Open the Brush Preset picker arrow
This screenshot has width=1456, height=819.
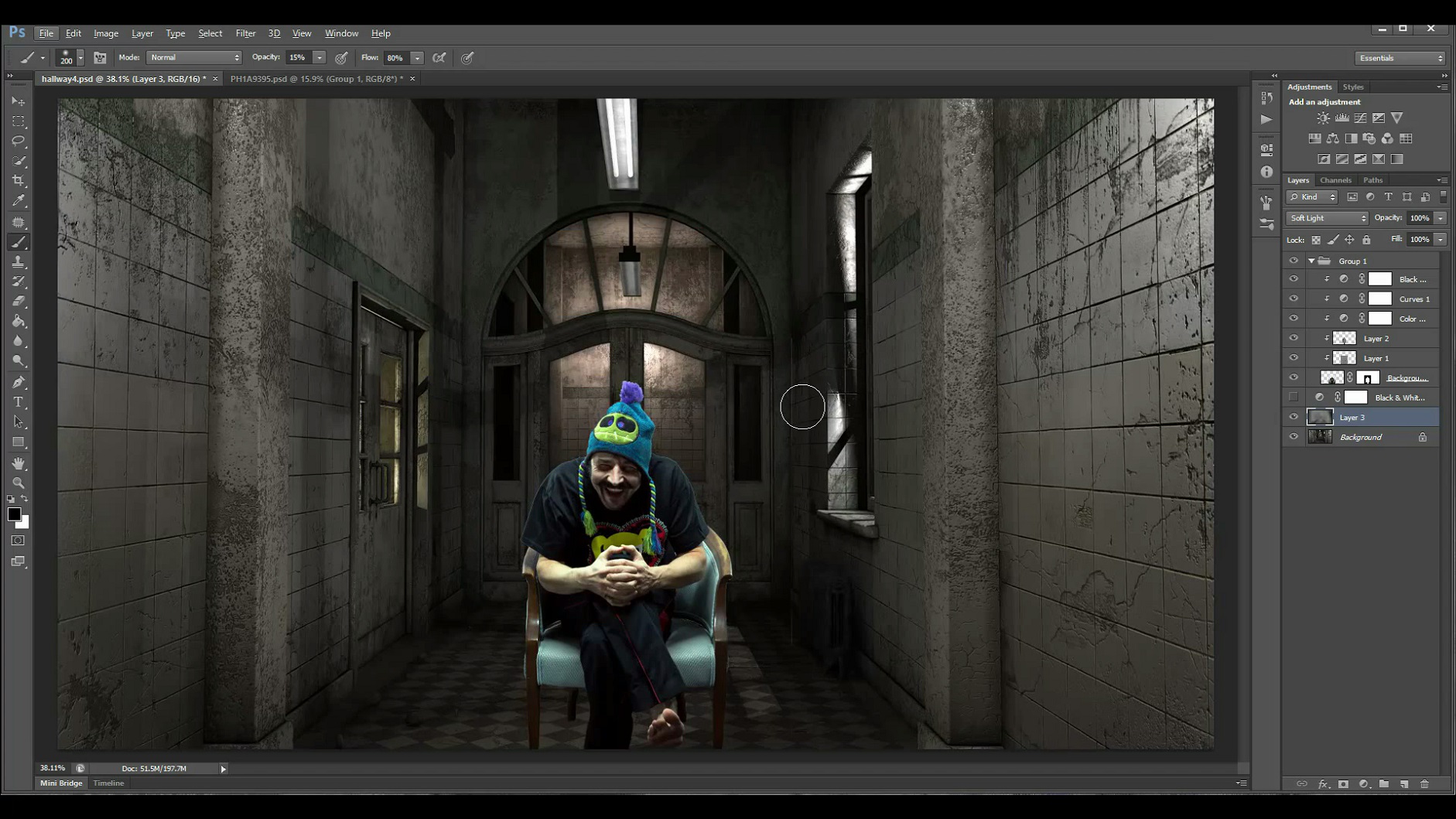coord(80,58)
